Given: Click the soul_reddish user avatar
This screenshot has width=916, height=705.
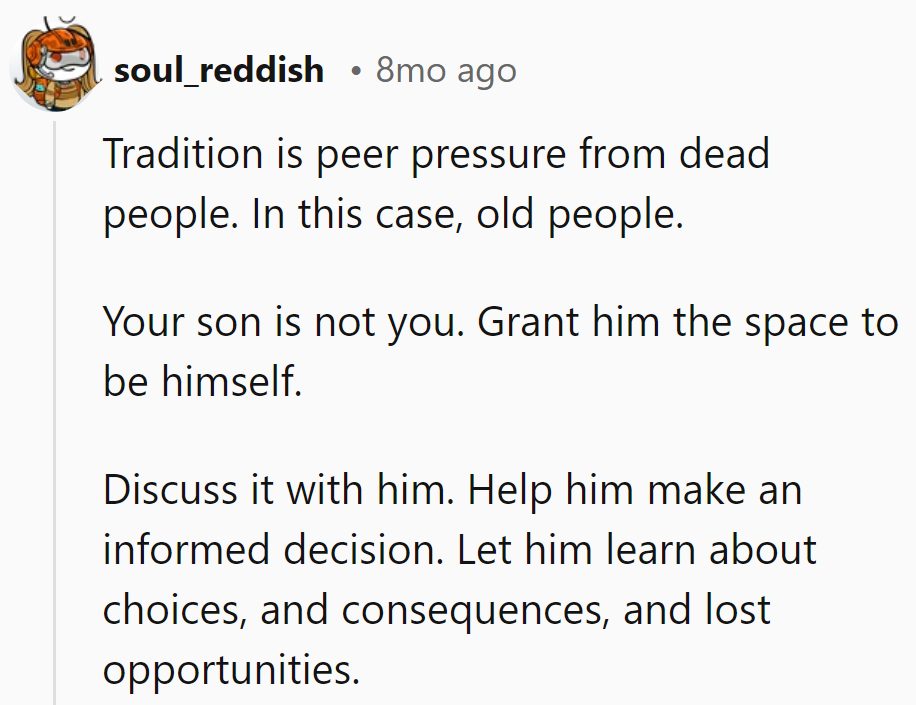Looking at the screenshot, I should tap(53, 68).
